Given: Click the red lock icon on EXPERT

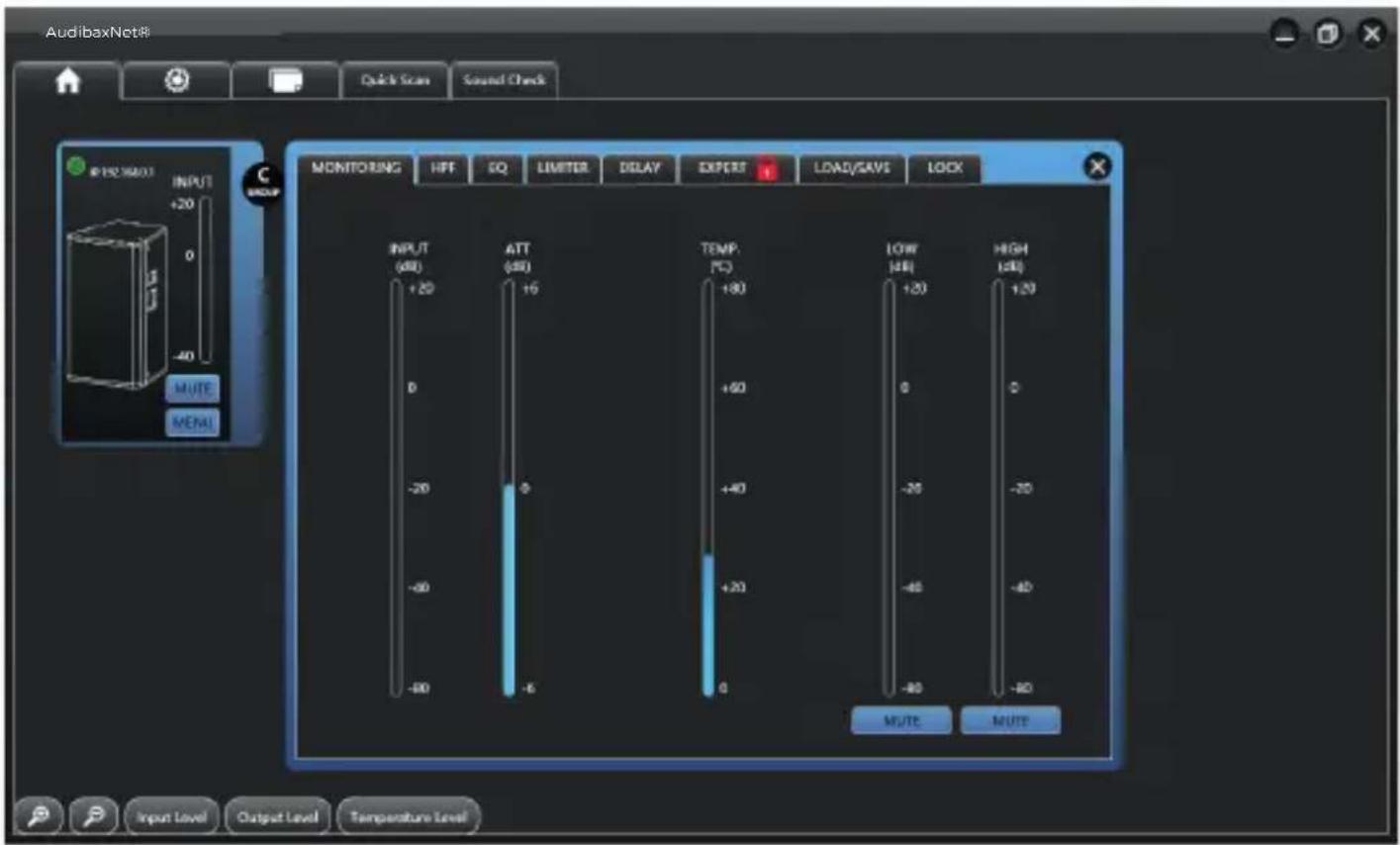Looking at the screenshot, I should [x=767, y=171].
